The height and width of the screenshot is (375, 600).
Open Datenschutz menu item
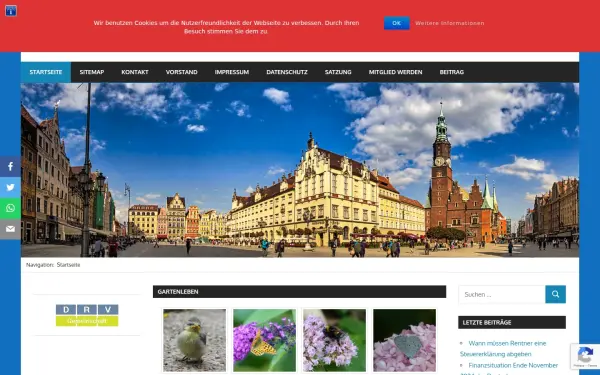287,72
